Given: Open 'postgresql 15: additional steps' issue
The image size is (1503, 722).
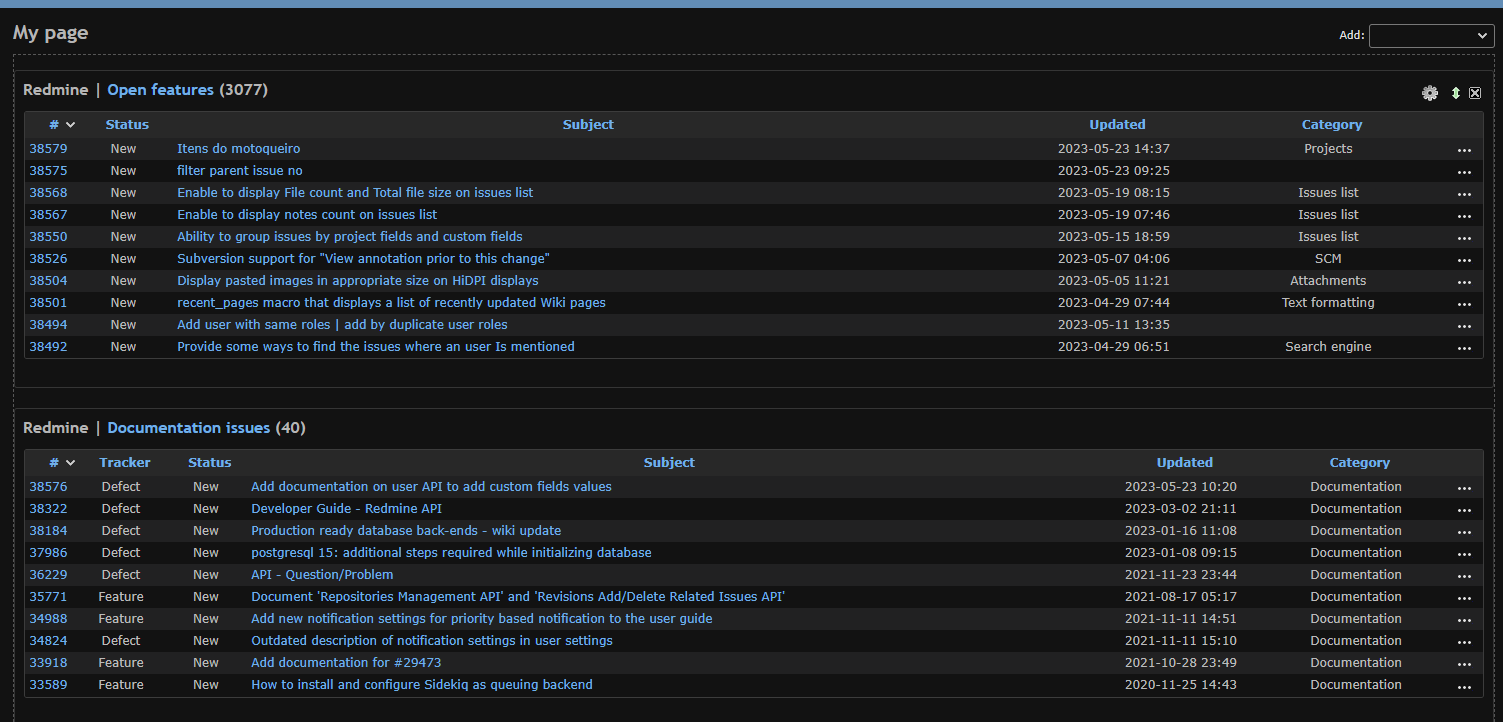Looking at the screenshot, I should [x=451, y=553].
